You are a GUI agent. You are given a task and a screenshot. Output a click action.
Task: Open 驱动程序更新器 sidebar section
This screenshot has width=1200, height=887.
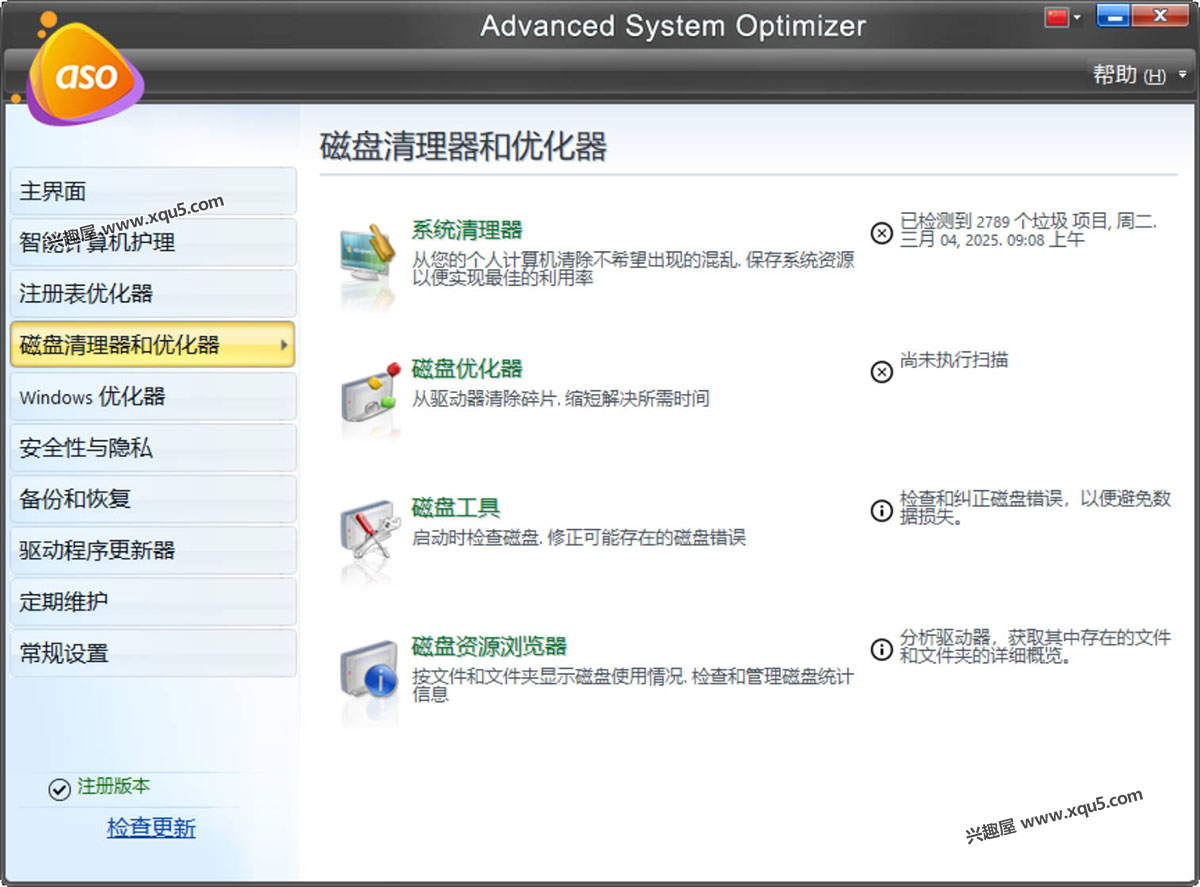tap(153, 550)
